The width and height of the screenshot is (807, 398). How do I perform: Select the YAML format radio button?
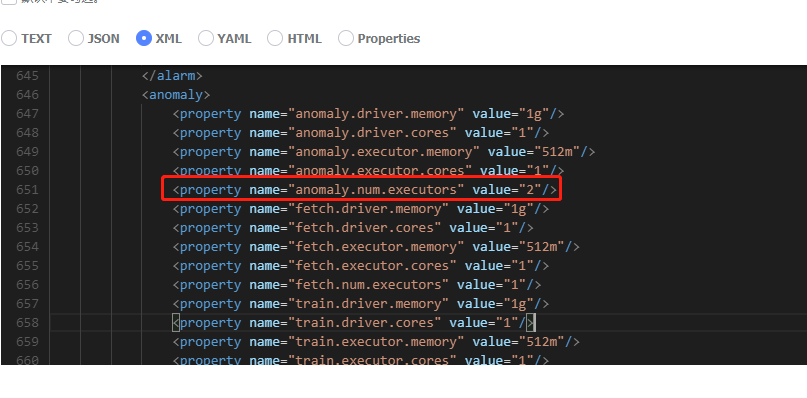click(206, 38)
